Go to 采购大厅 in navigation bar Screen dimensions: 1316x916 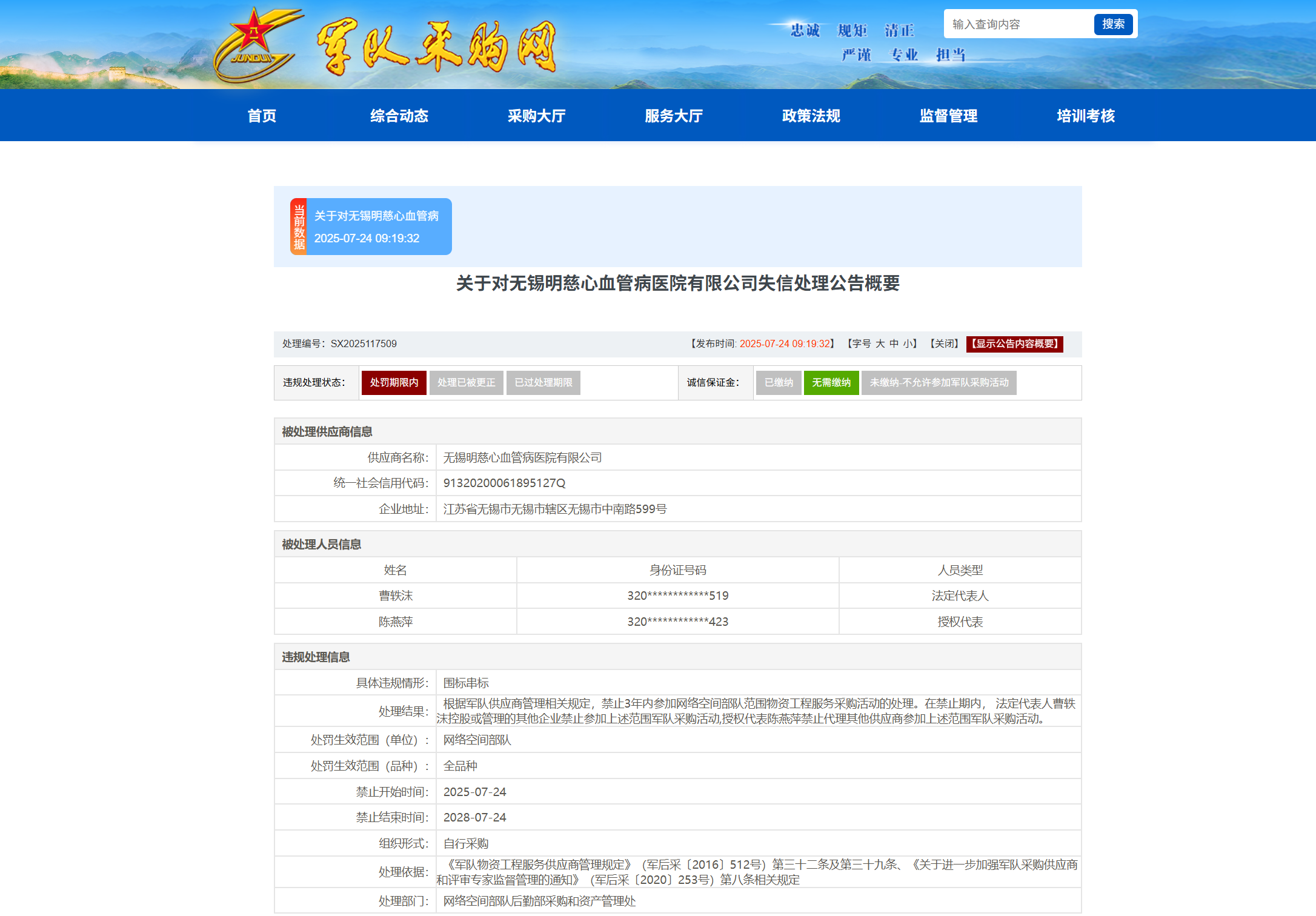tap(536, 116)
